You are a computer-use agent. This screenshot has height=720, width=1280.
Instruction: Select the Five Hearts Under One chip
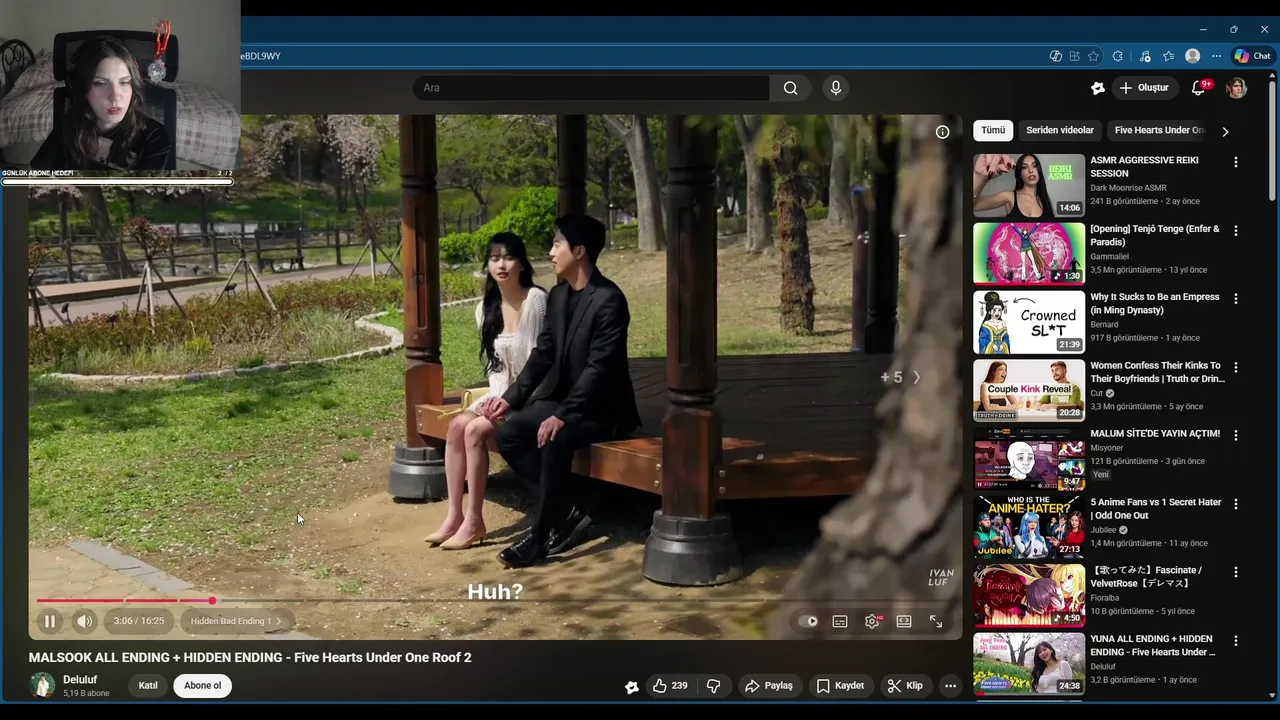(x=1158, y=130)
